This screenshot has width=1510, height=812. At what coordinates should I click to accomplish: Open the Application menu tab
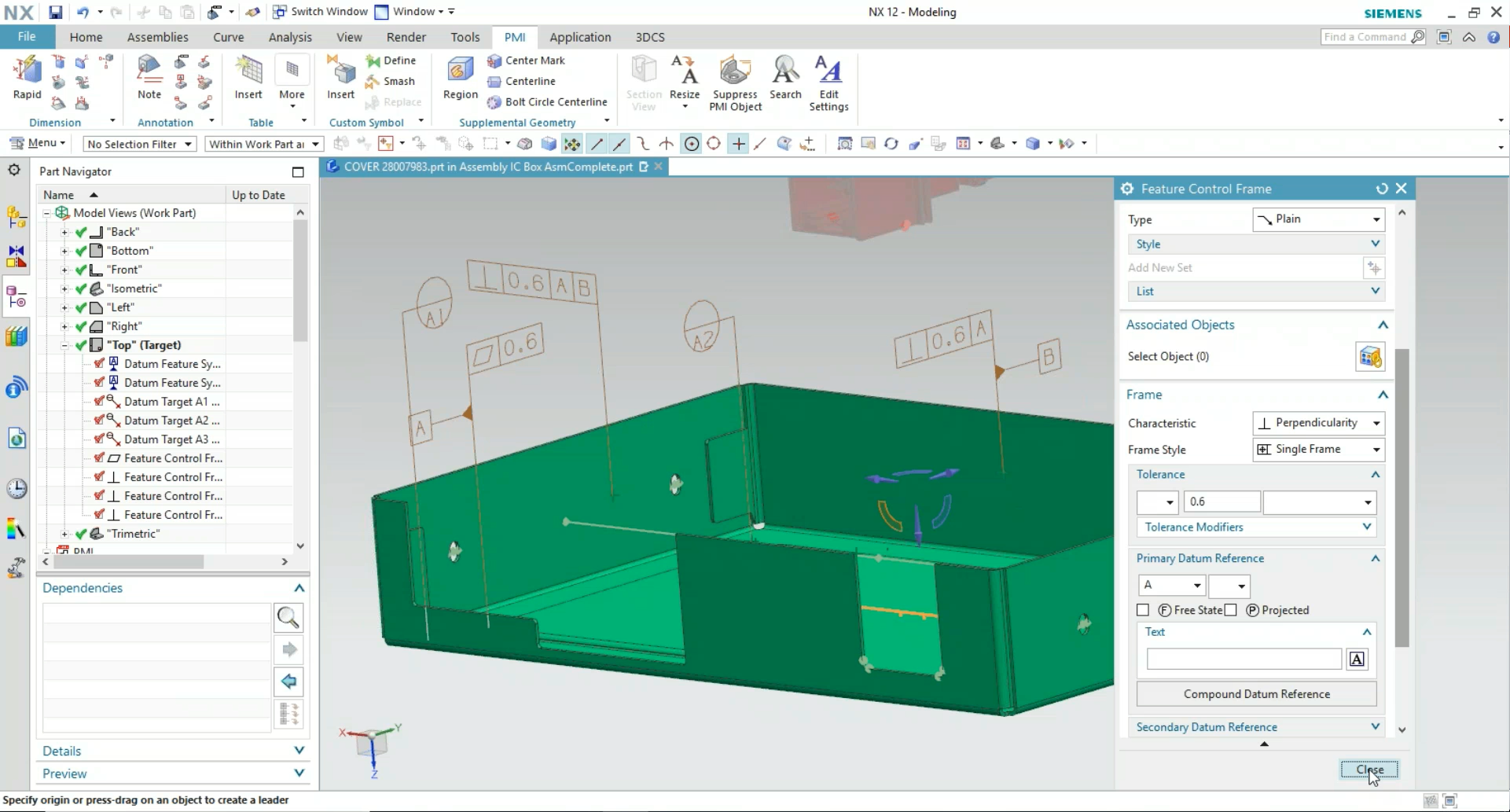coord(580,36)
